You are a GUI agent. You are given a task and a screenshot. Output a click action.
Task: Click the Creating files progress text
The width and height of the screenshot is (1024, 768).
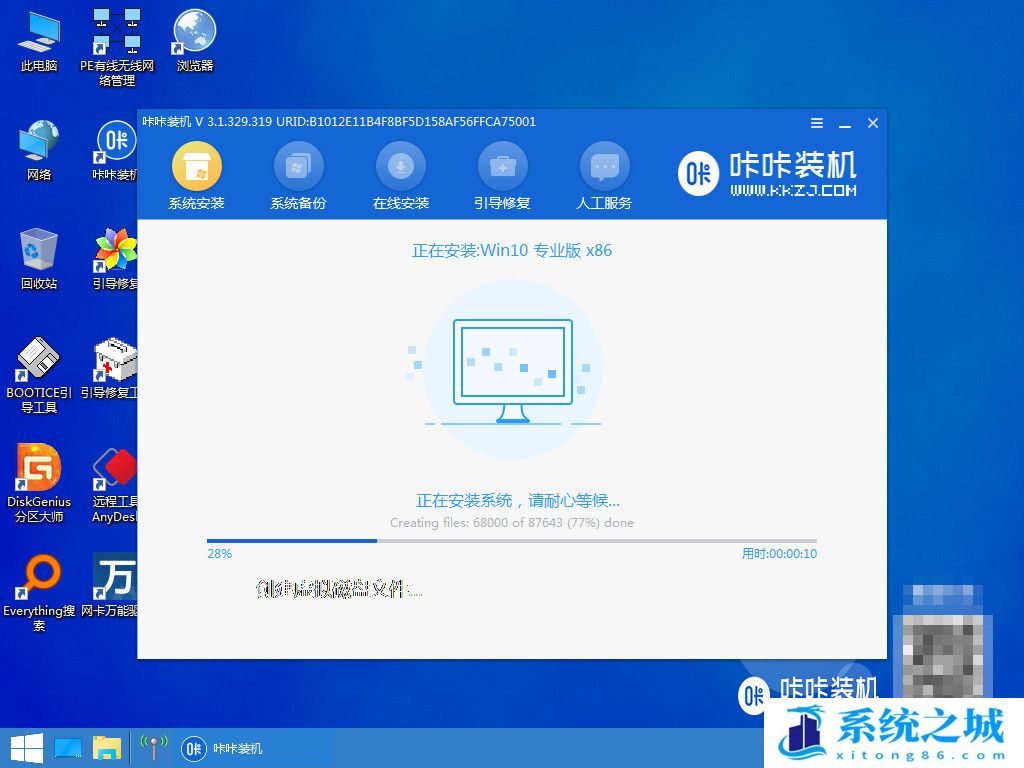511,522
